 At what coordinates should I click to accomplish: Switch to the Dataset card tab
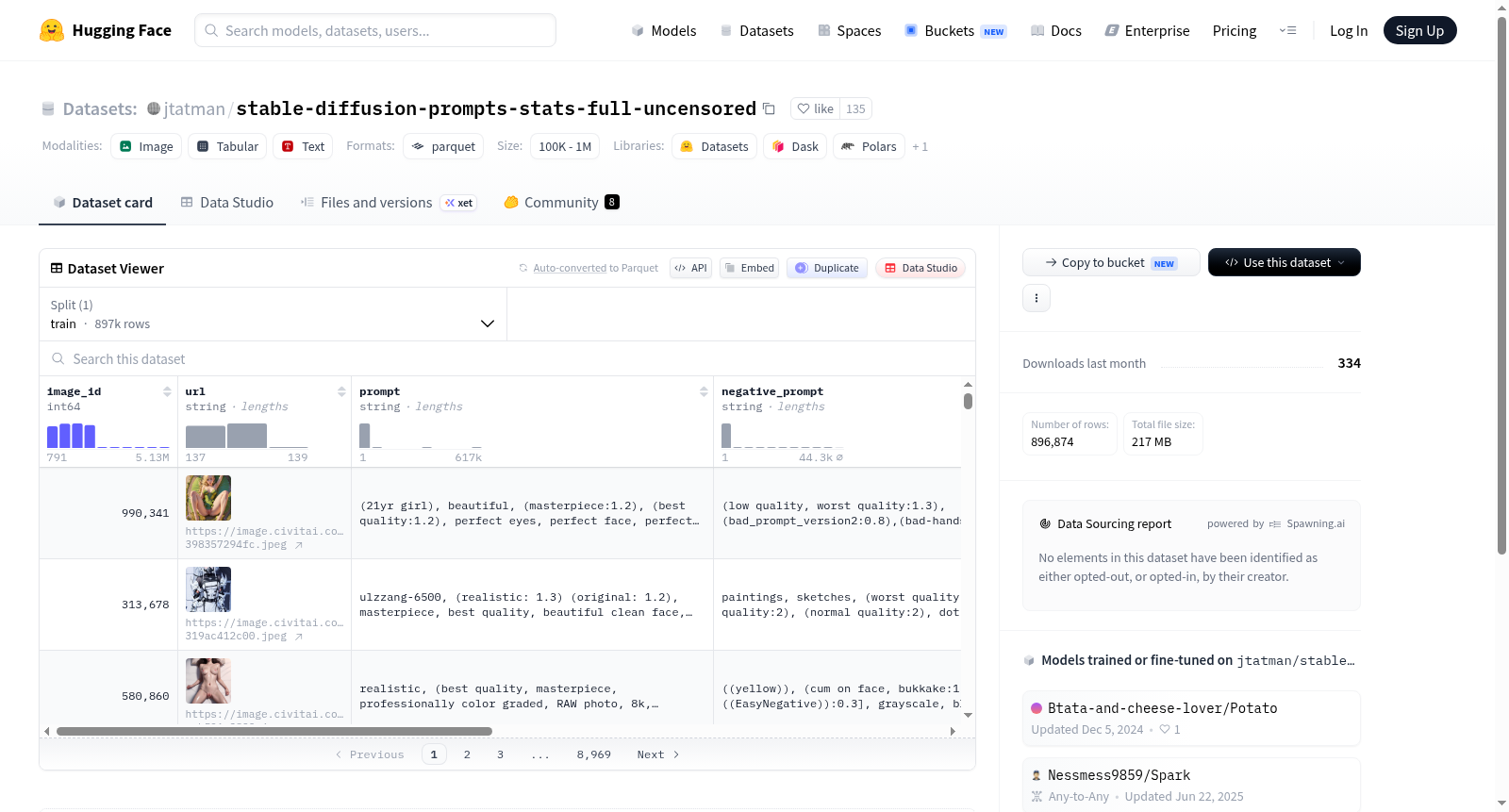pyautogui.click(x=103, y=203)
